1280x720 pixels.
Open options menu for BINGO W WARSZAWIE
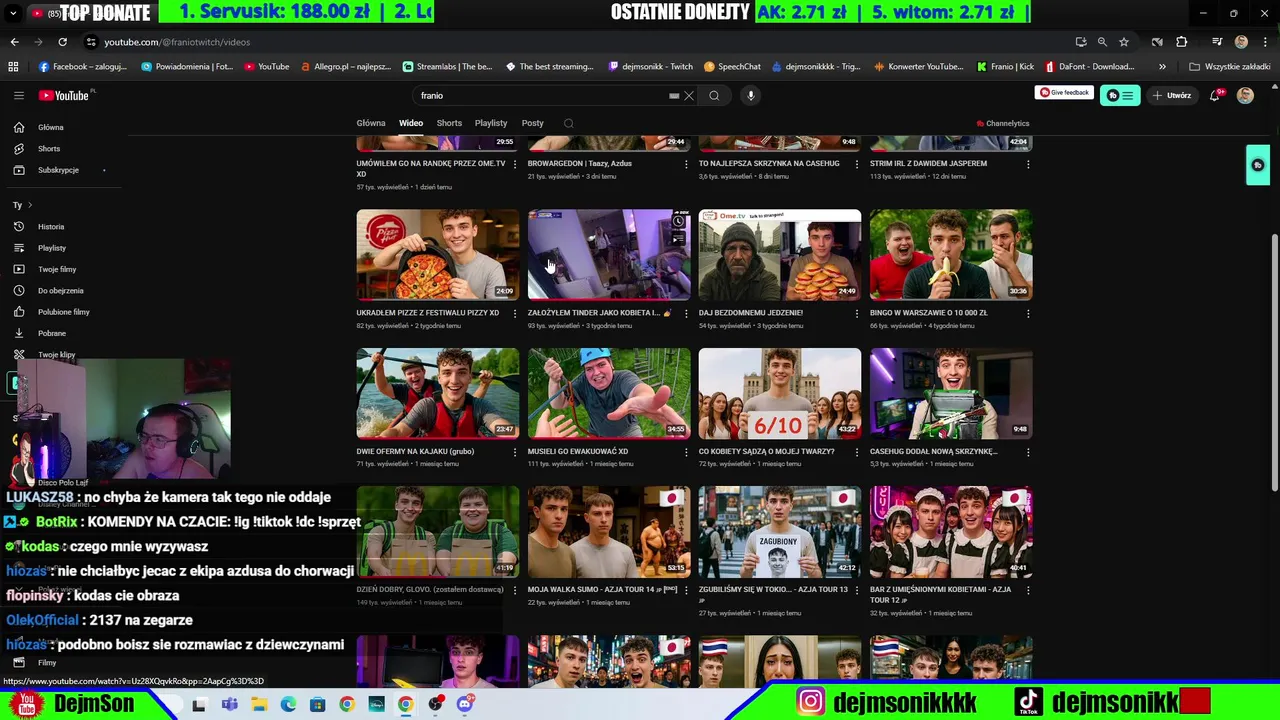tap(1028, 313)
